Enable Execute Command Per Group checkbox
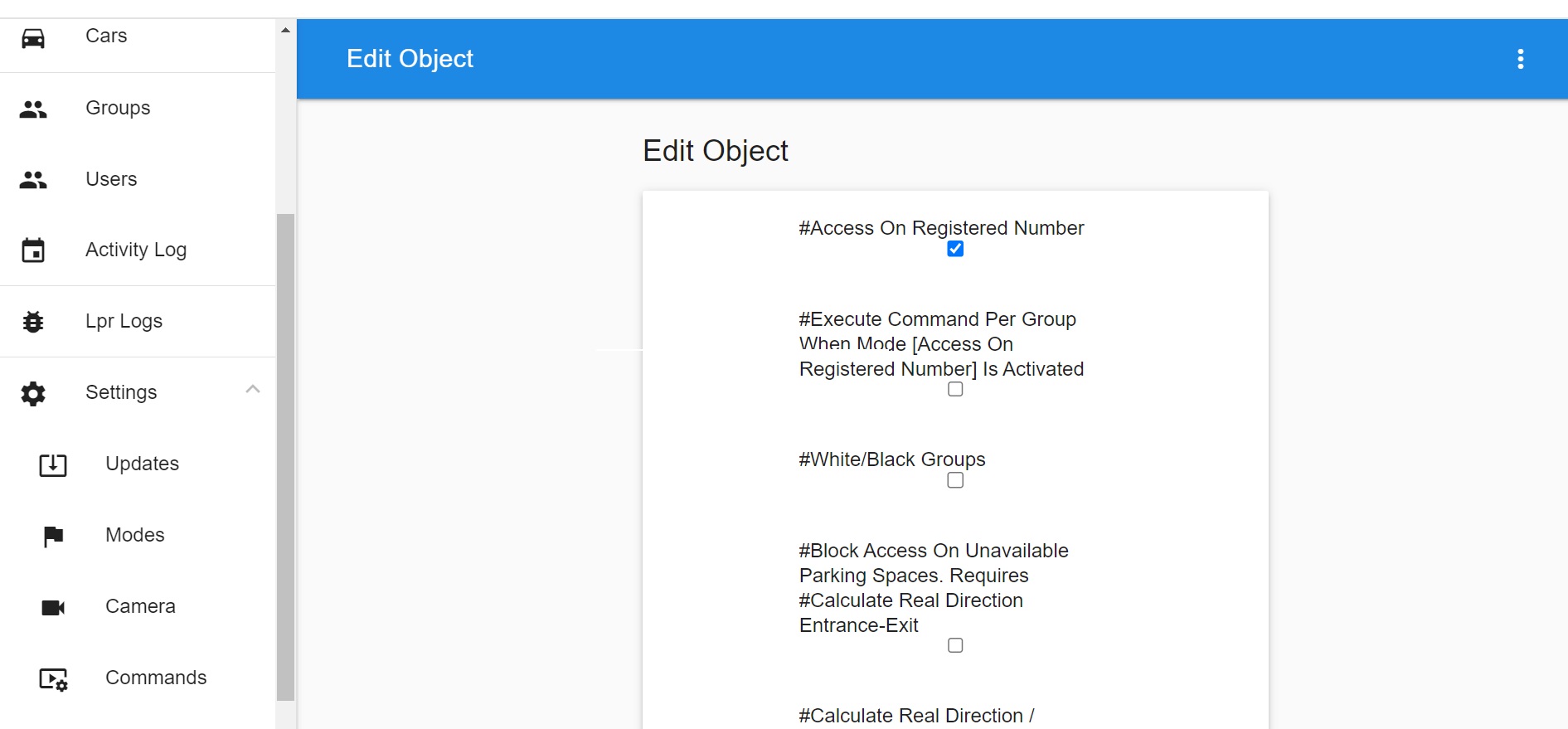 pos(955,389)
